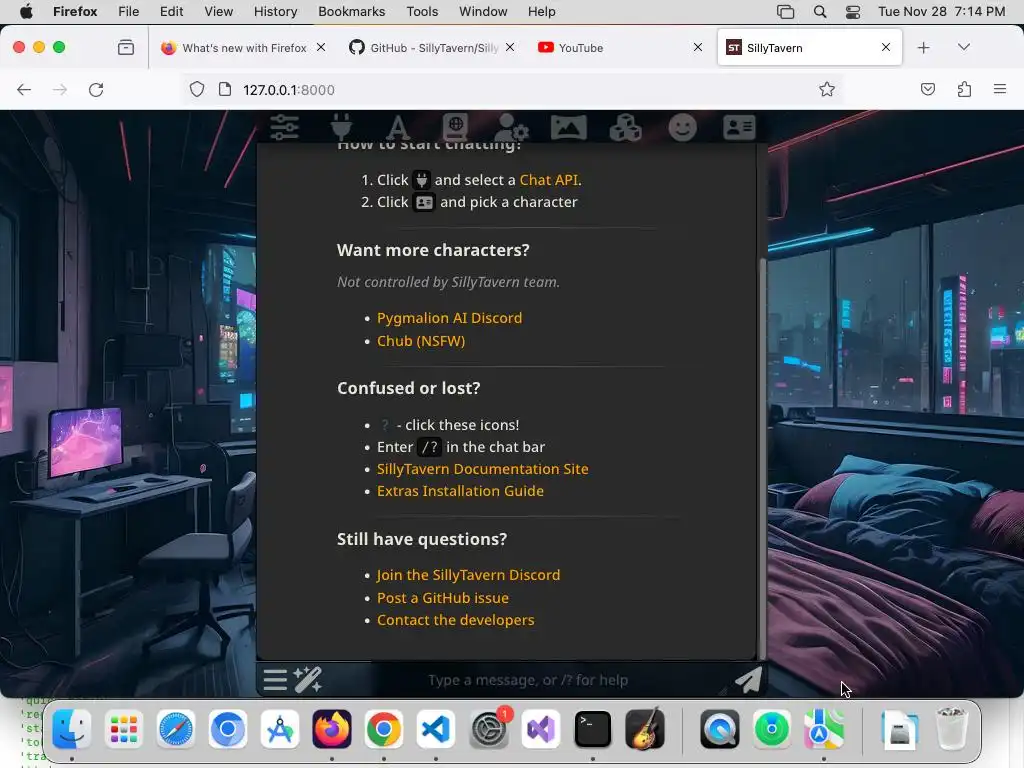Click the tracking protection shield icon
The height and width of the screenshot is (768, 1024).
[x=197, y=89]
